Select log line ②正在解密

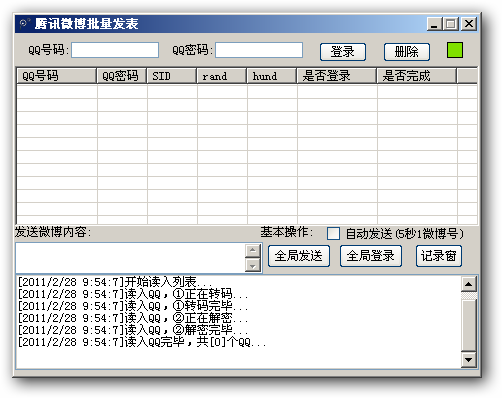pos(133,318)
